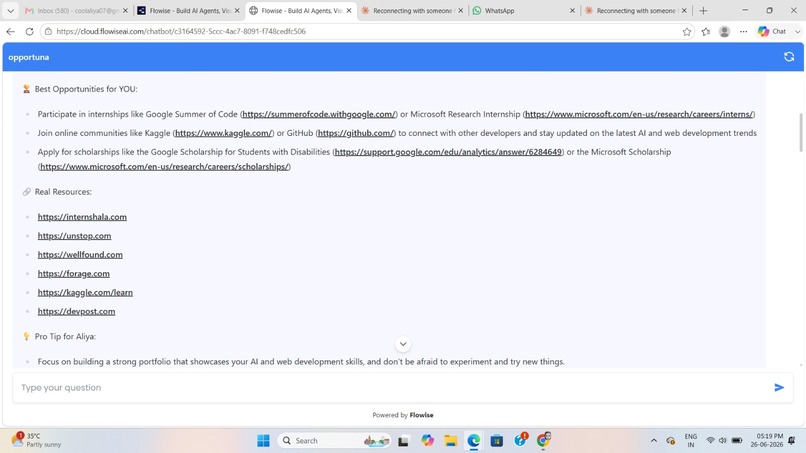
Task: Open Google Chrome from the taskbar
Action: tap(543, 441)
